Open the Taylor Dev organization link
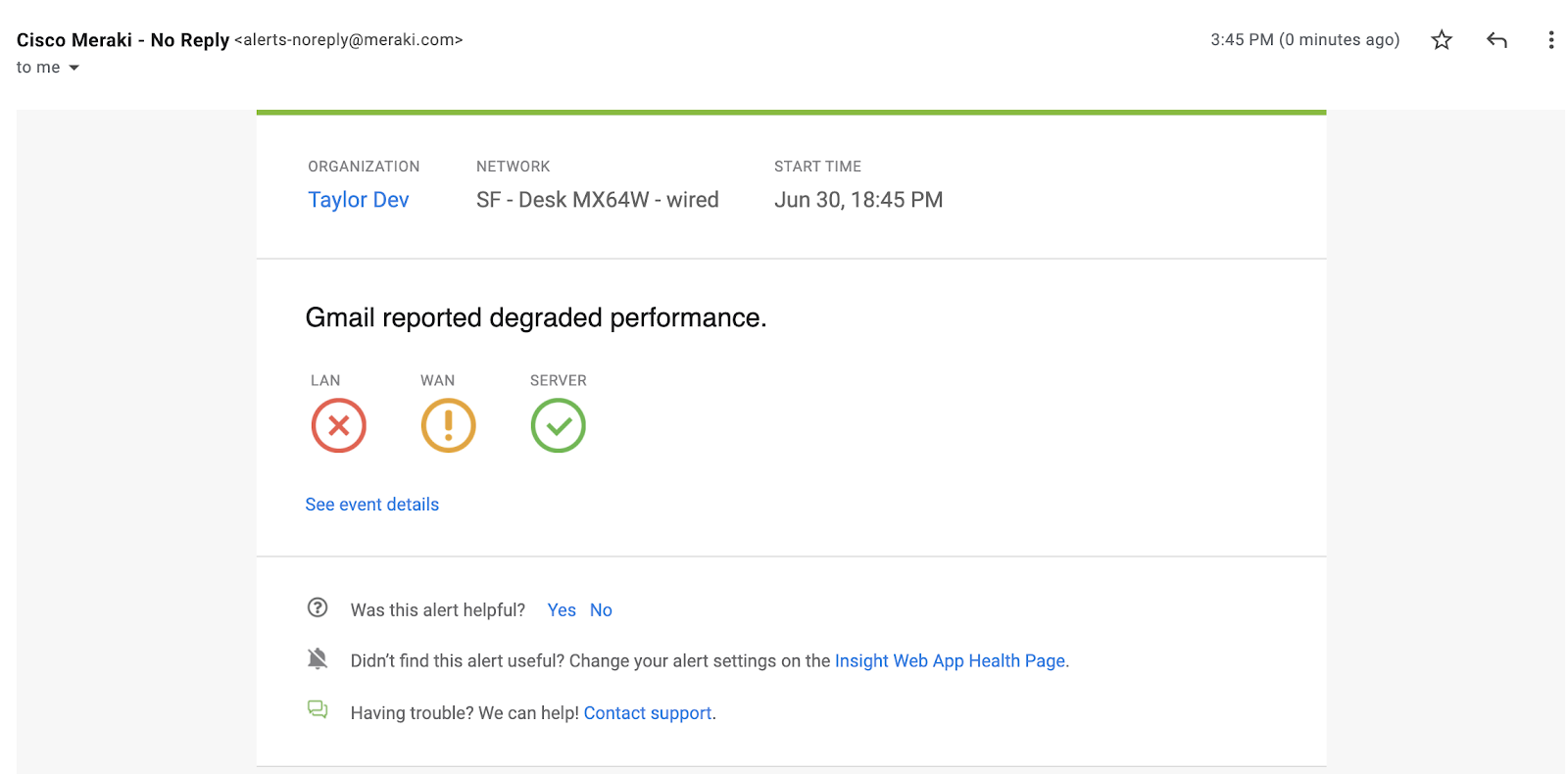 tap(358, 200)
